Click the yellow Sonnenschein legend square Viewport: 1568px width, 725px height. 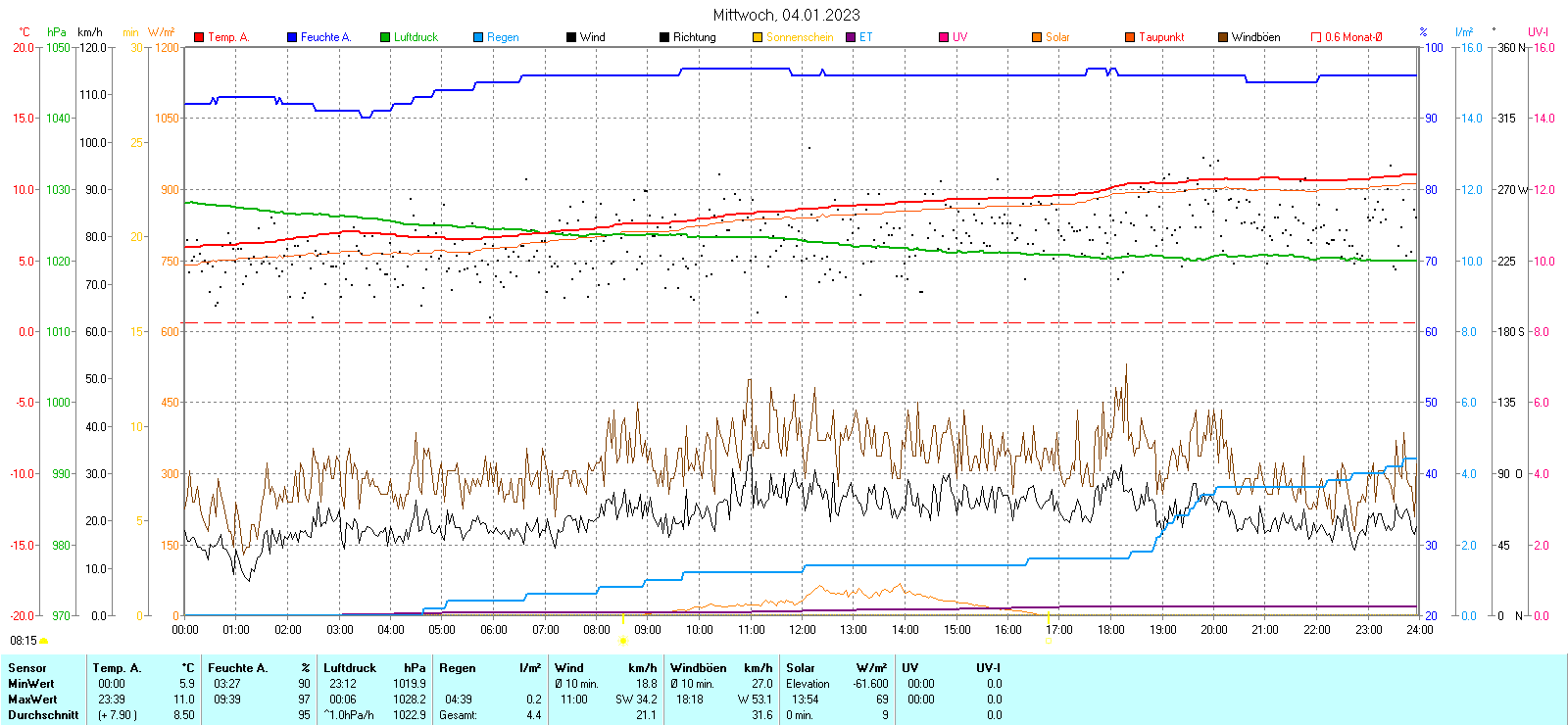coord(758,37)
